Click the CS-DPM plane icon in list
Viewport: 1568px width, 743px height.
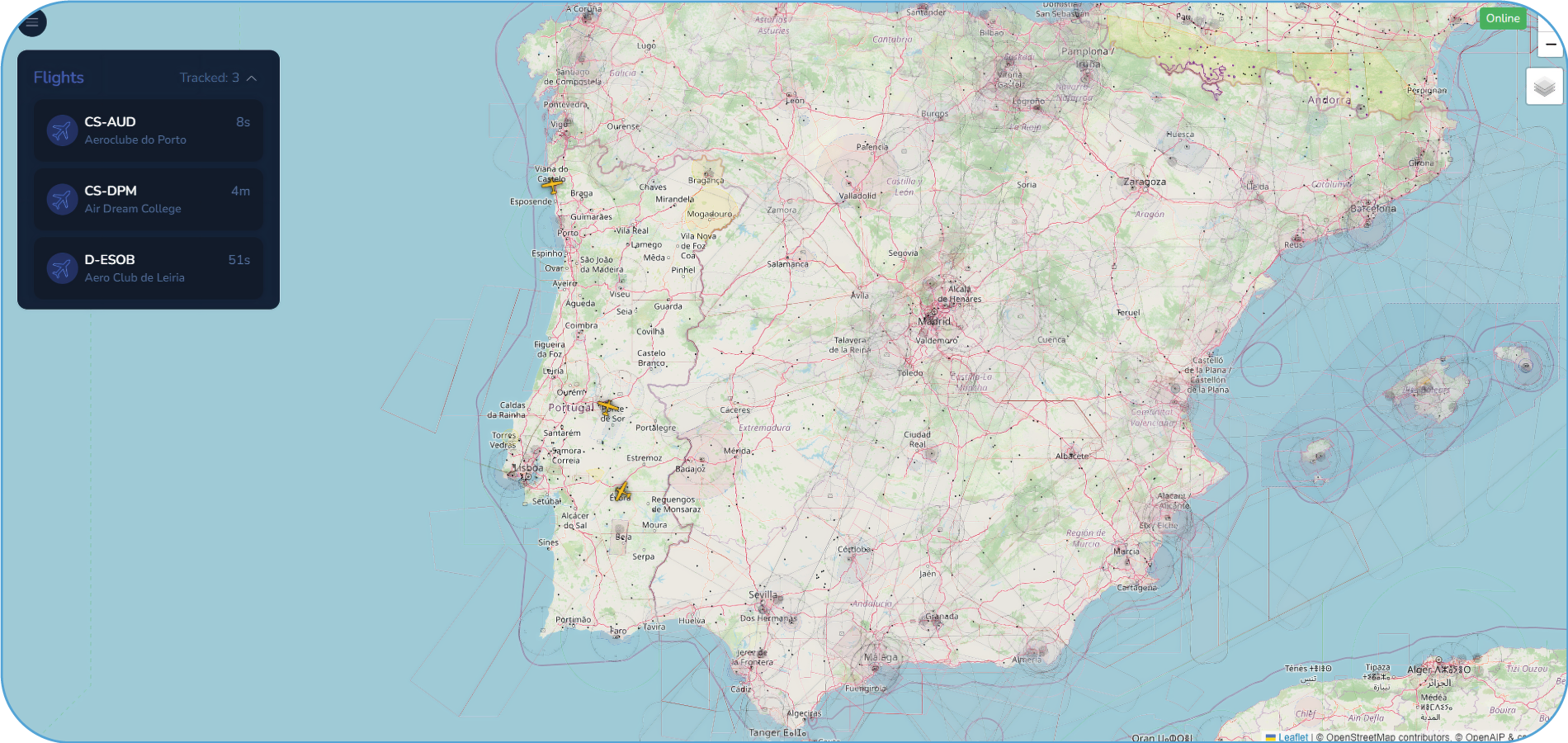tap(62, 199)
